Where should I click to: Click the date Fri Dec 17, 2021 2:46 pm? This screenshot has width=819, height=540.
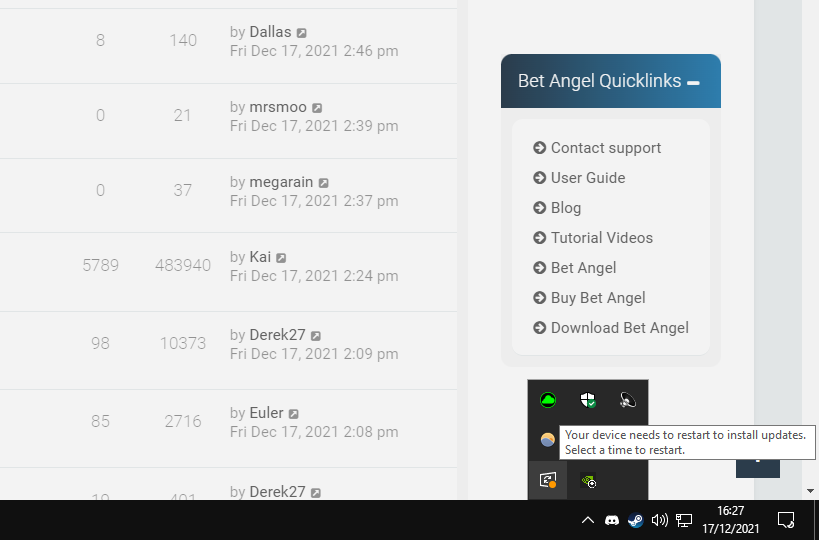[x=314, y=51]
